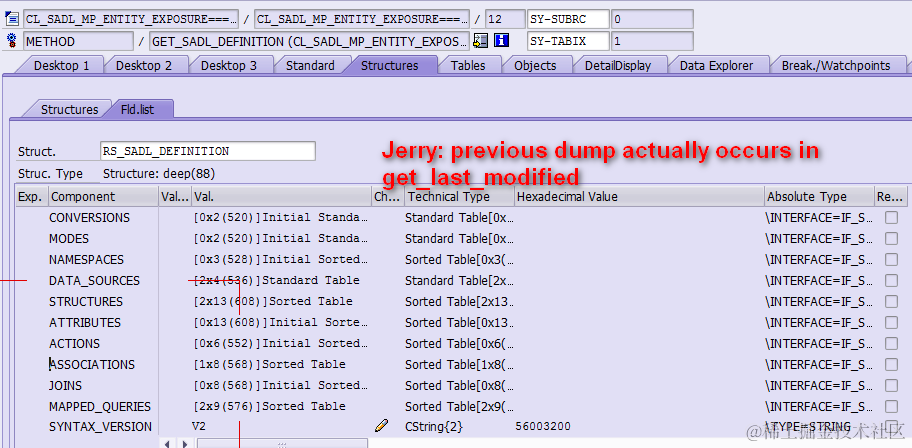
Task: Click the pencil icon in SYNTAX_VERSION row
Action: 382,426
